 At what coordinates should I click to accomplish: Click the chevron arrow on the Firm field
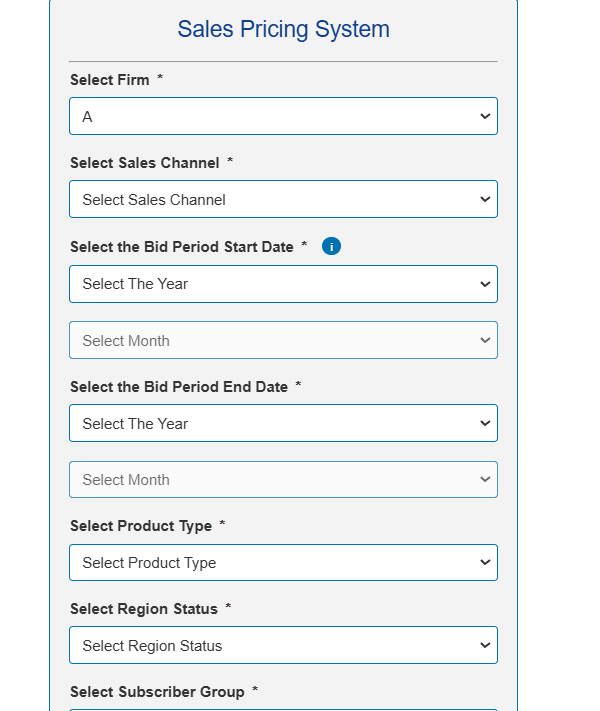485,116
